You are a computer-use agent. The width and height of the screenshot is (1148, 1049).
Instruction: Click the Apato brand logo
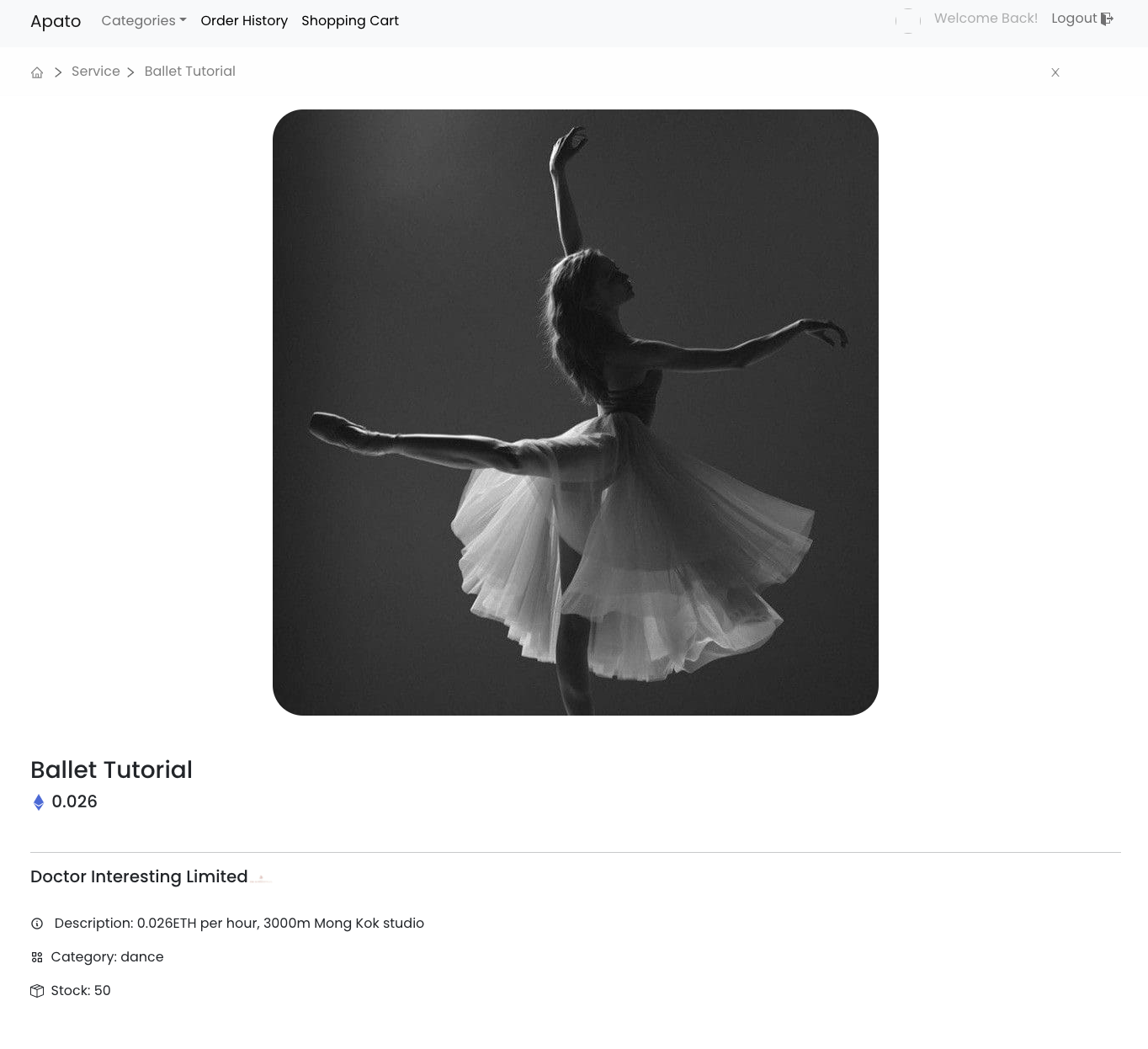pos(56,20)
